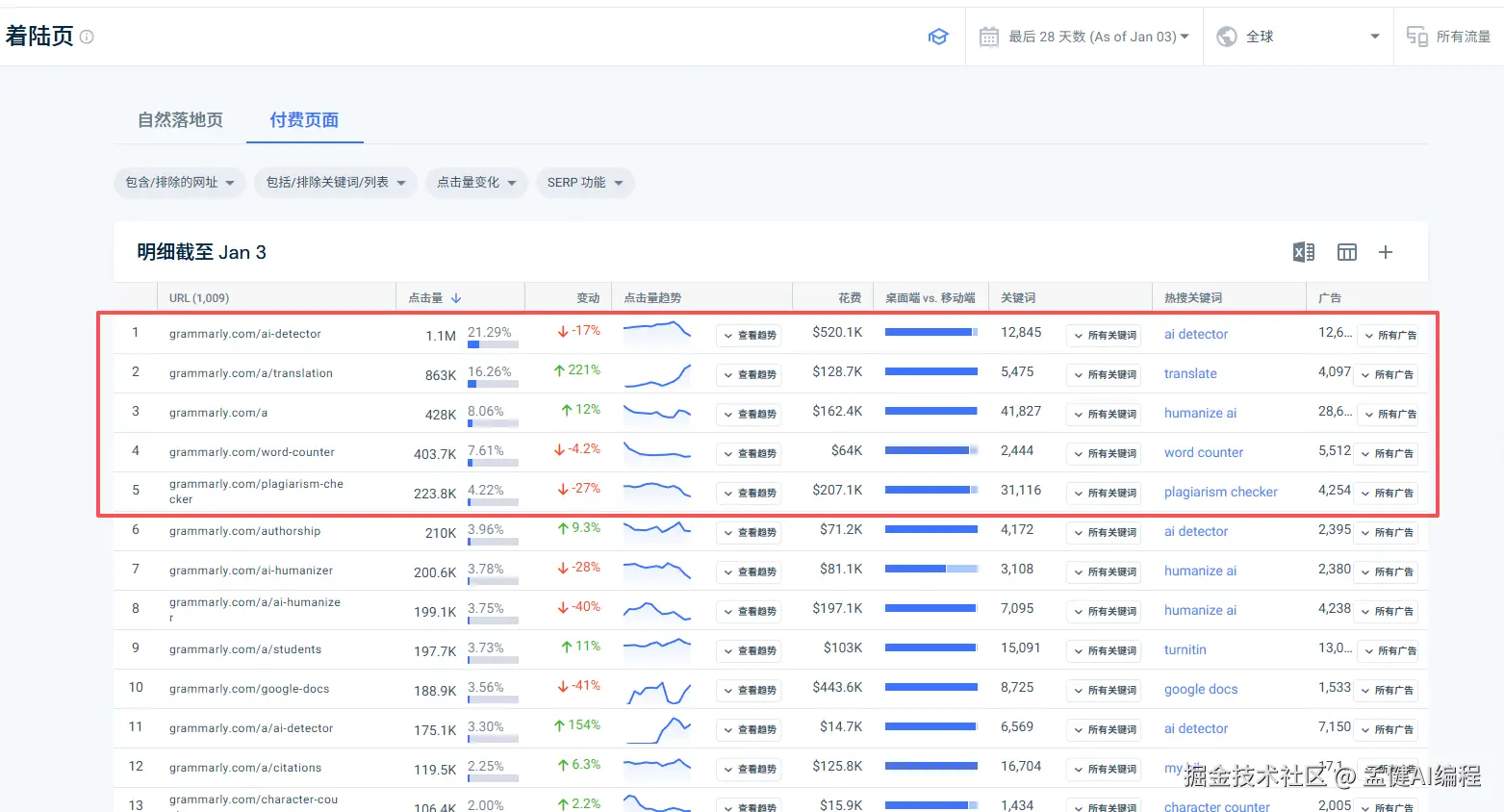The height and width of the screenshot is (812, 1504).
Task: Click 明细截至 Jan 3 heading
Action: (x=201, y=252)
